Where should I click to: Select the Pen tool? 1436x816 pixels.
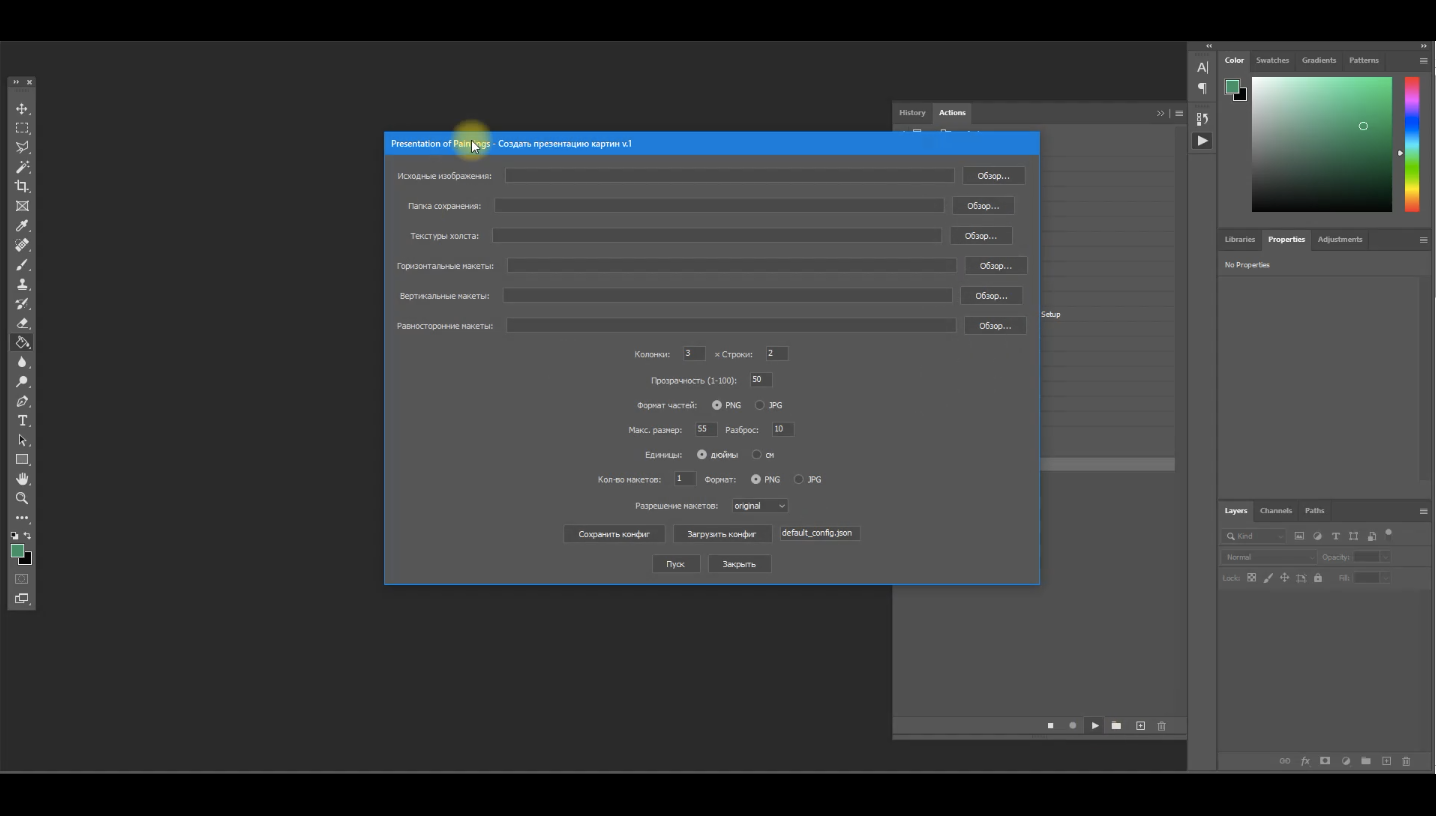pyautogui.click(x=22, y=401)
